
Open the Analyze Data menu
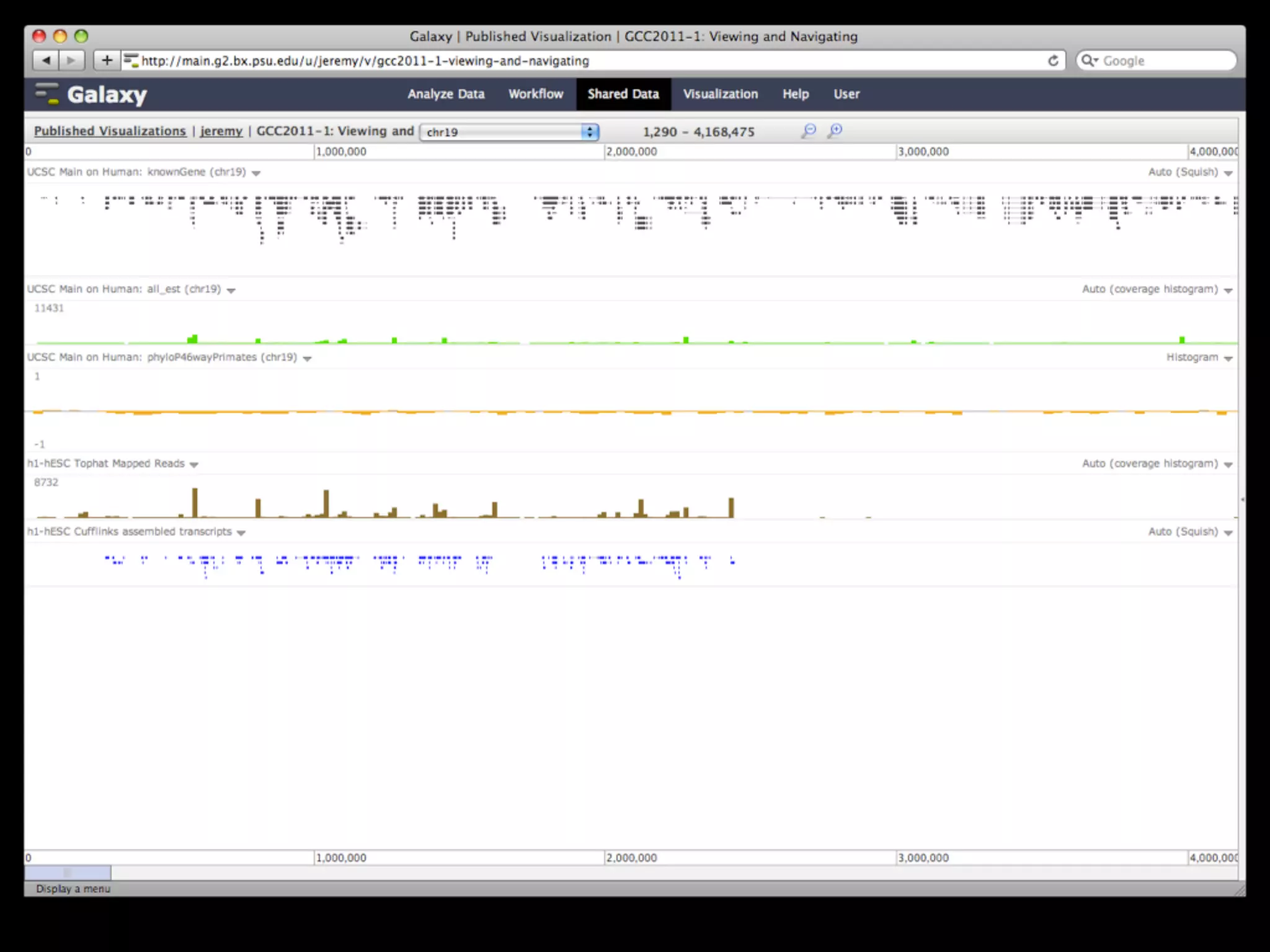[x=446, y=94]
